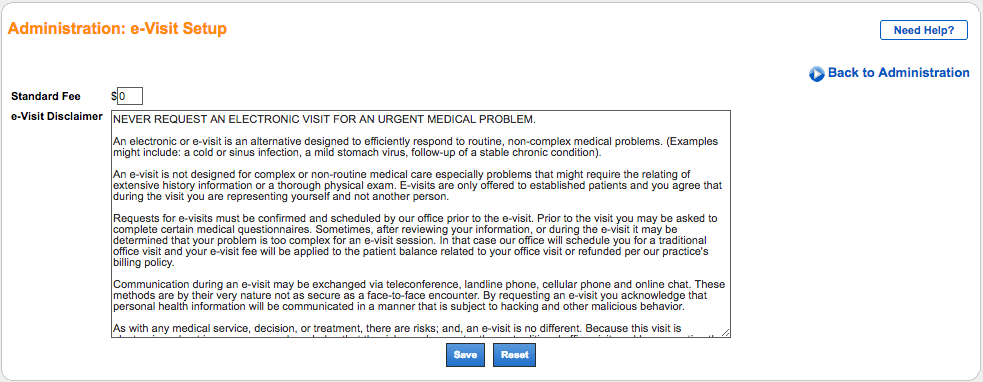This screenshot has width=983, height=382.
Task: Place cursor in the NEVER REQUEST AN ELECTRONIC VISIT line
Action: click(x=324, y=119)
